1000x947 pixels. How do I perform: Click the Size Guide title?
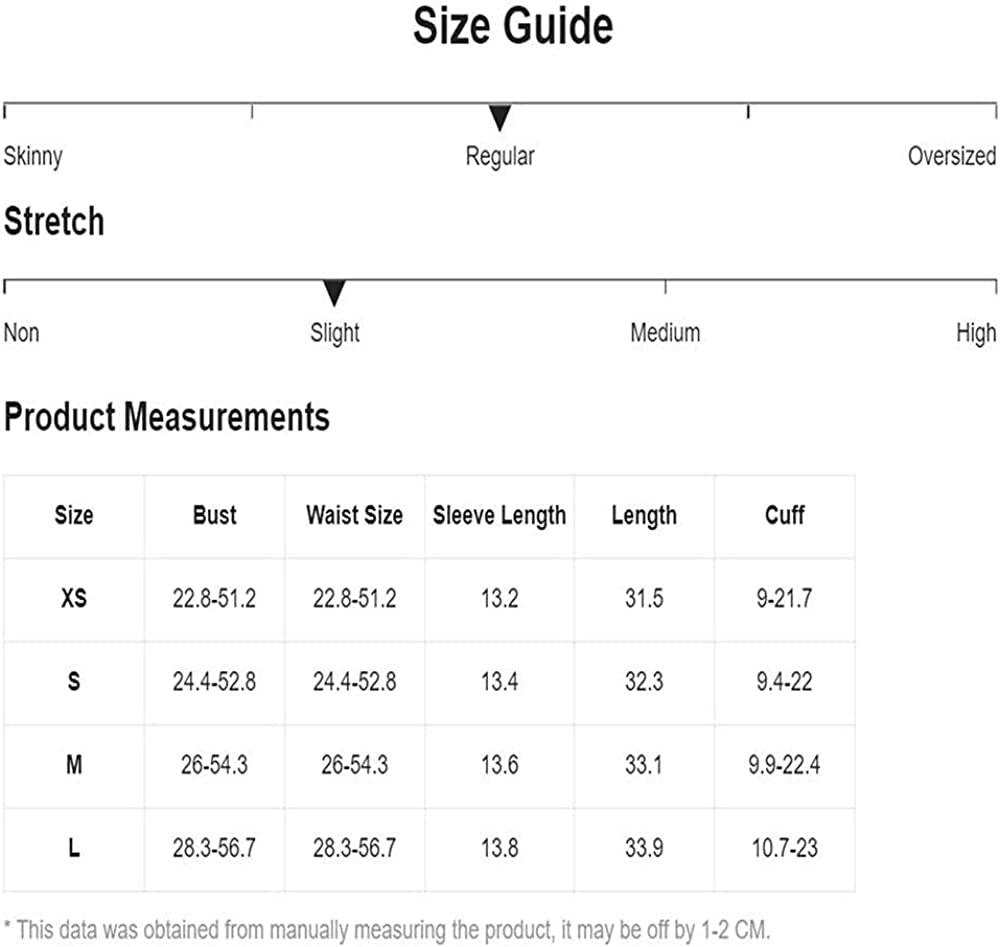pyautogui.click(x=513, y=27)
